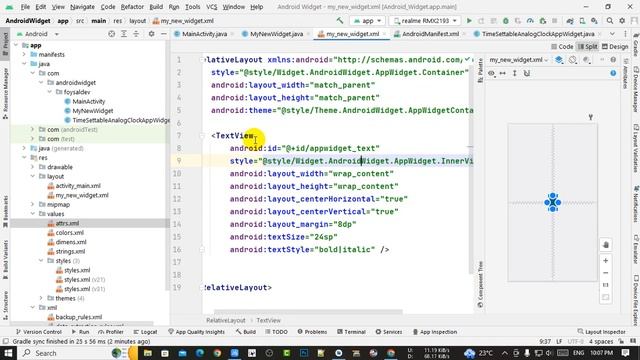Viewport: 640px width, 360px height.
Task: Click the design surface layers icon
Action: 559,60
